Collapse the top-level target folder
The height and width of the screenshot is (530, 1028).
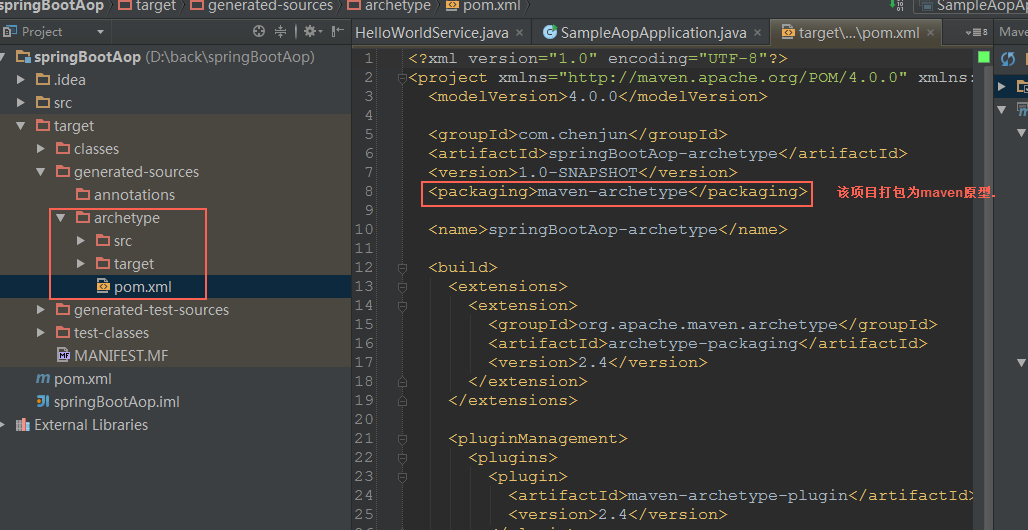(x=21, y=126)
